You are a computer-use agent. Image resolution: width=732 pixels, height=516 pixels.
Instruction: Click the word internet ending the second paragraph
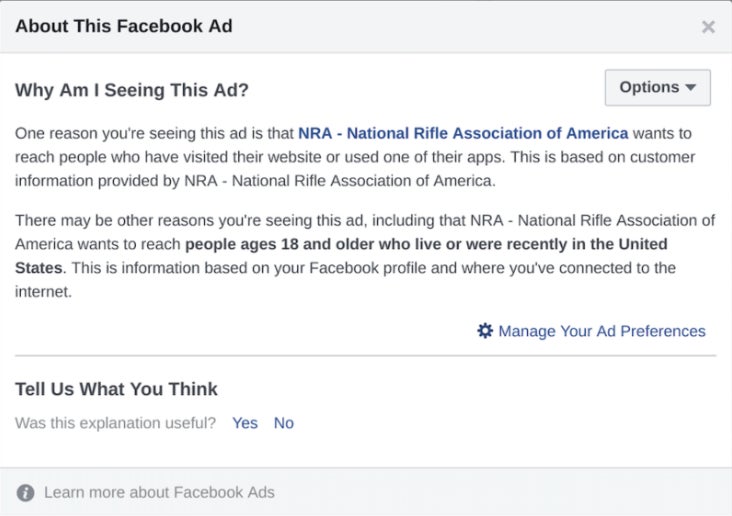tap(42, 292)
